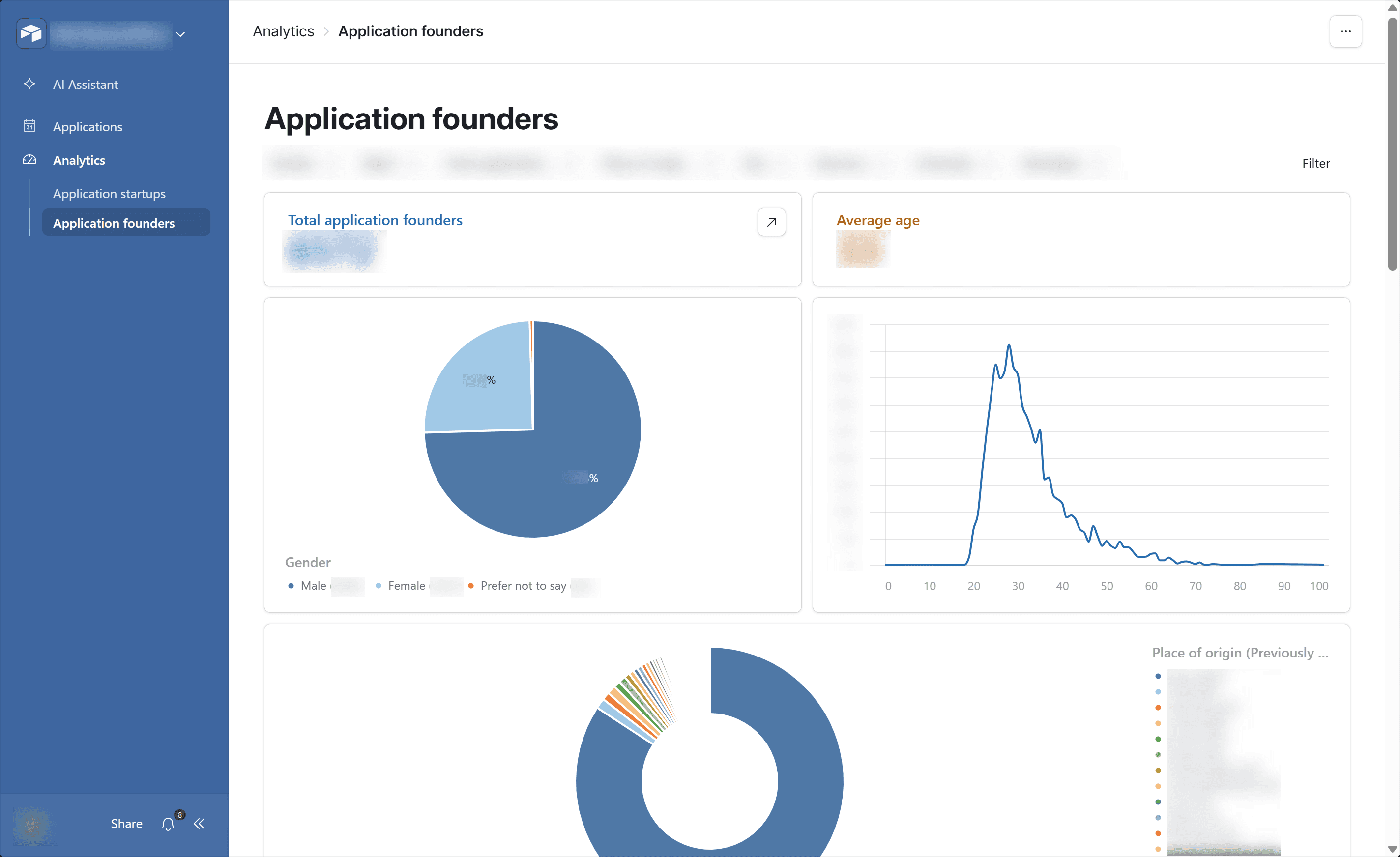Select Application founders sidebar item
This screenshot has height=857, width=1400.
coord(126,223)
